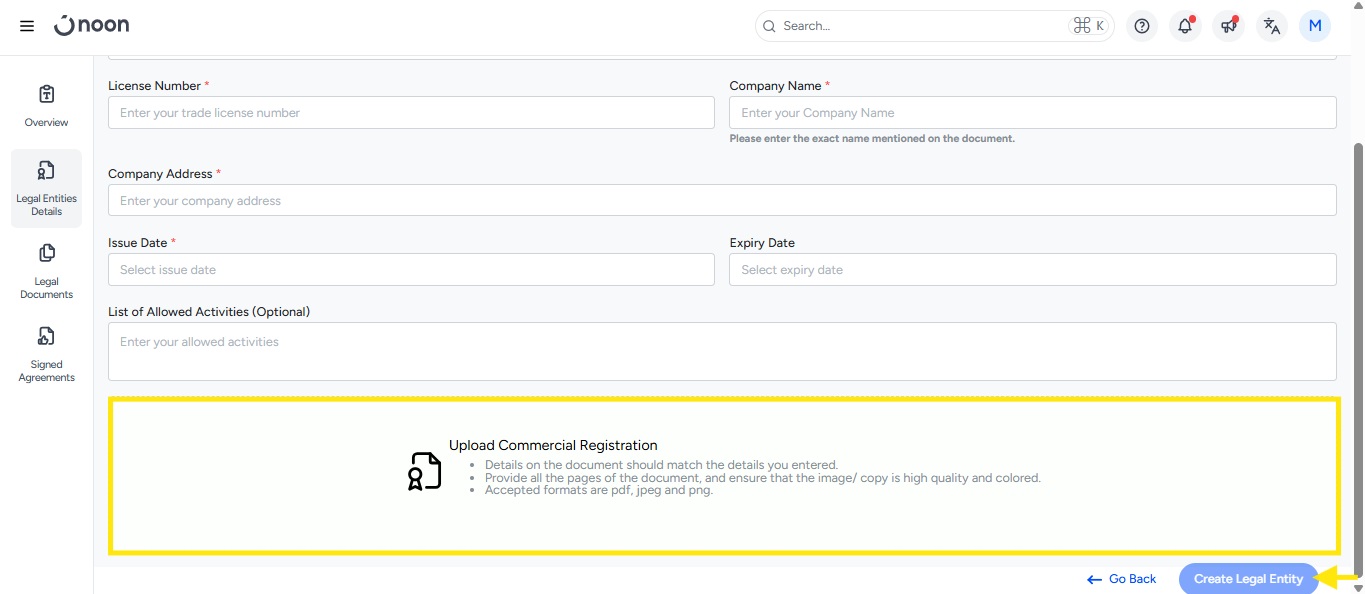The height and width of the screenshot is (594, 1365).
Task: Open the Expiry Date picker field
Action: coord(1032,270)
